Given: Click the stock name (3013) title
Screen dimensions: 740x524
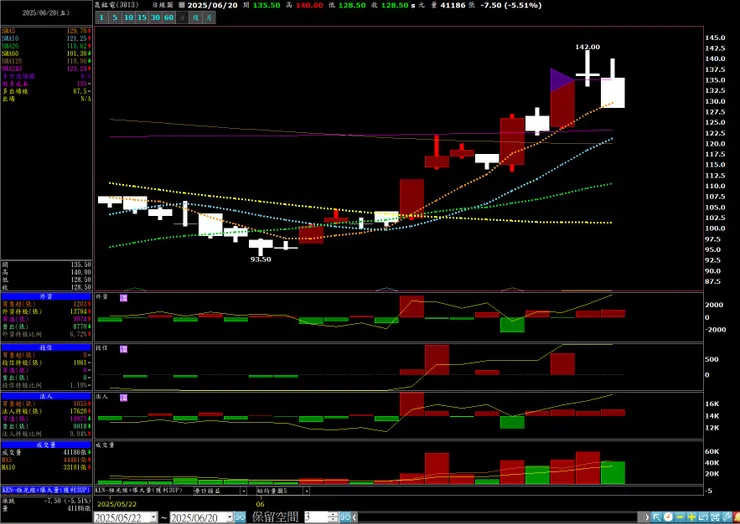Looking at the screenshot, I should [117, 5].
